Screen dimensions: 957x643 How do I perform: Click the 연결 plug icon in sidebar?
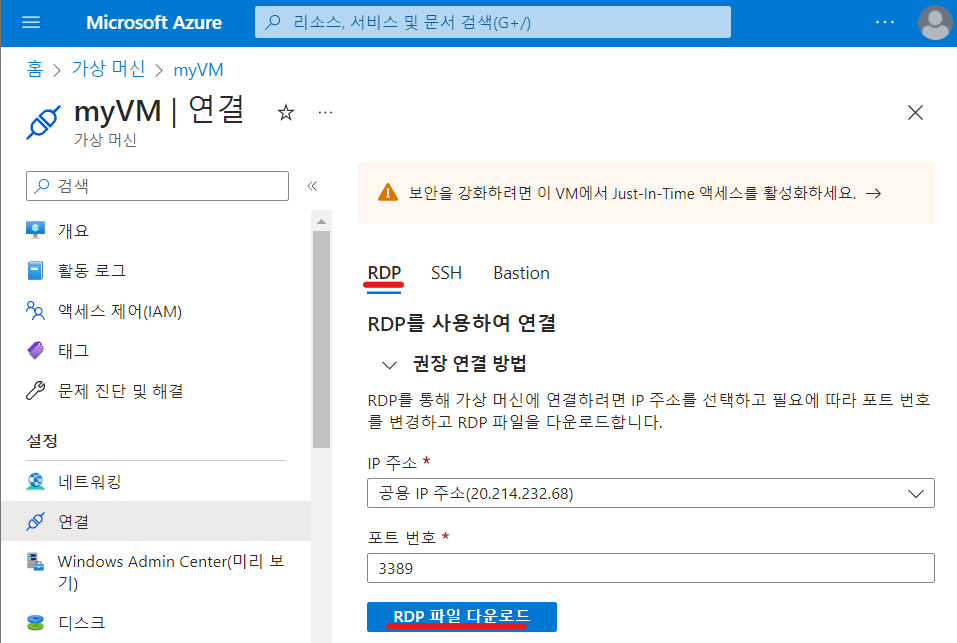[35, 522]
